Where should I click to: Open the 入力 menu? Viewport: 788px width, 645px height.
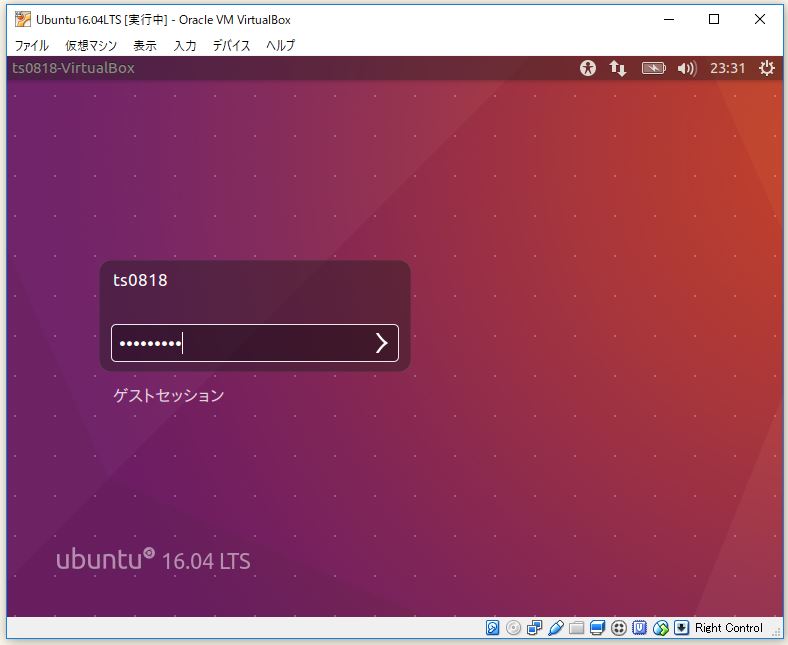coord(185,46)
